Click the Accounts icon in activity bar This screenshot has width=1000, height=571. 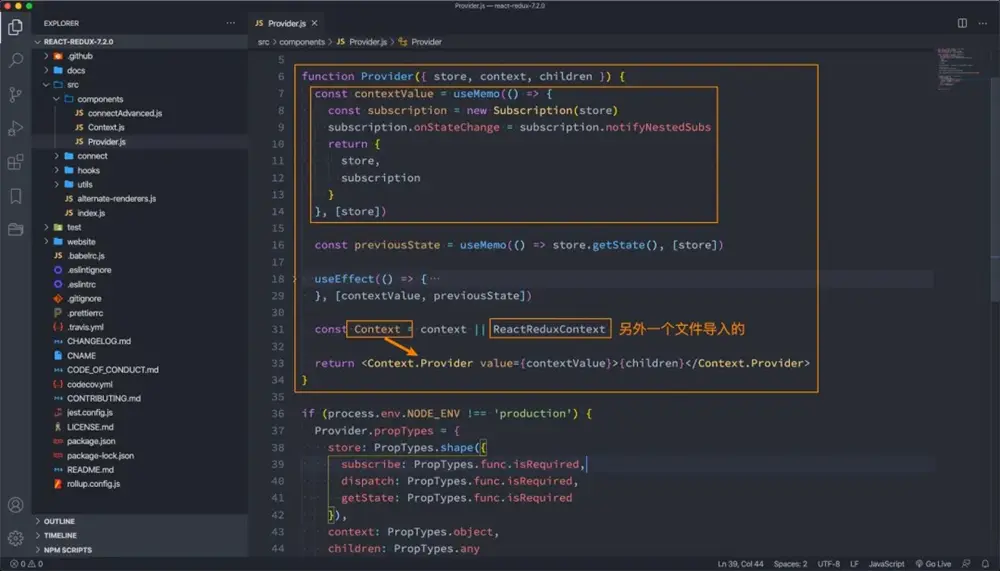coord(15,506)
